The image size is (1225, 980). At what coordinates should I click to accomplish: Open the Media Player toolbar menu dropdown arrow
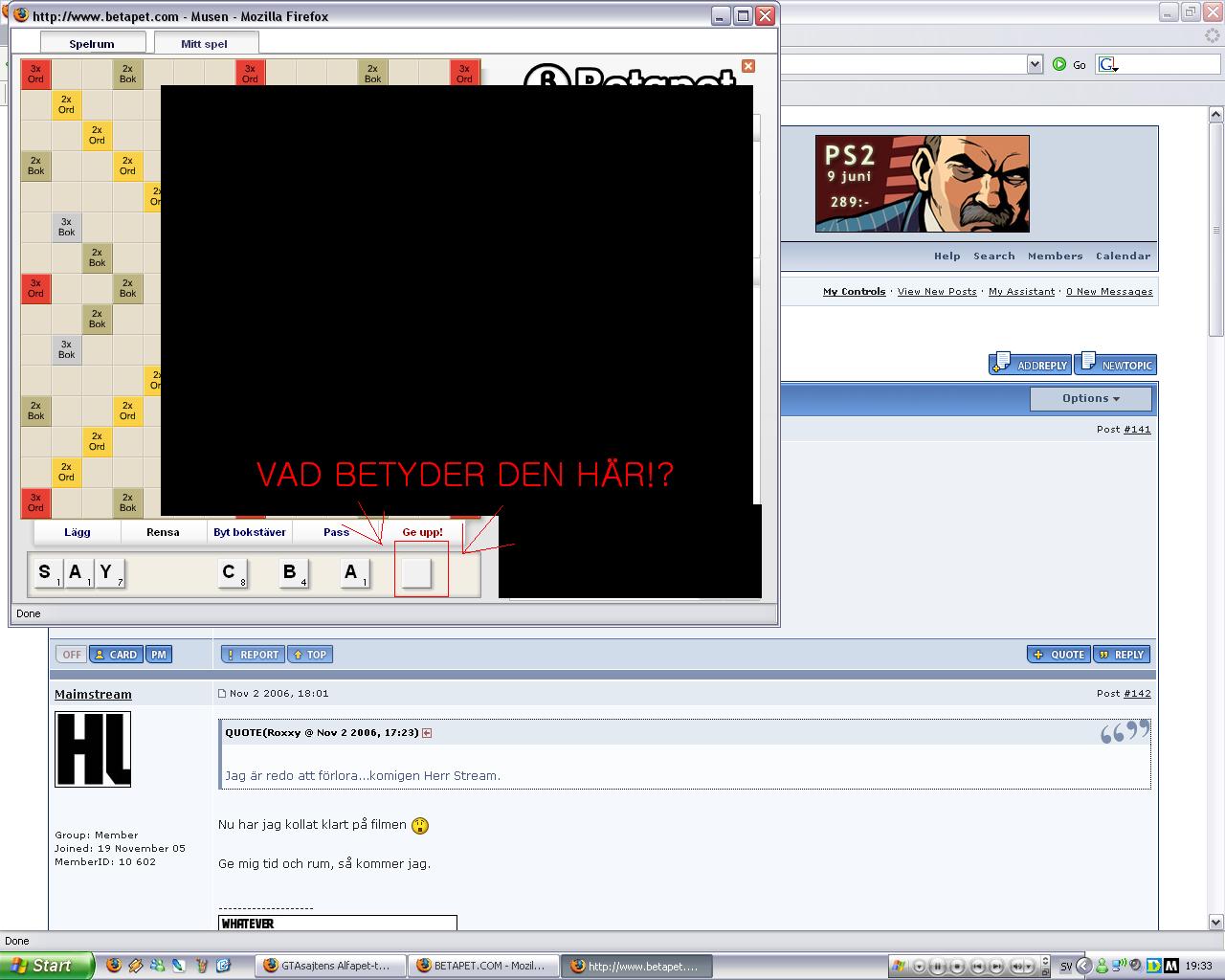point(920,967)
